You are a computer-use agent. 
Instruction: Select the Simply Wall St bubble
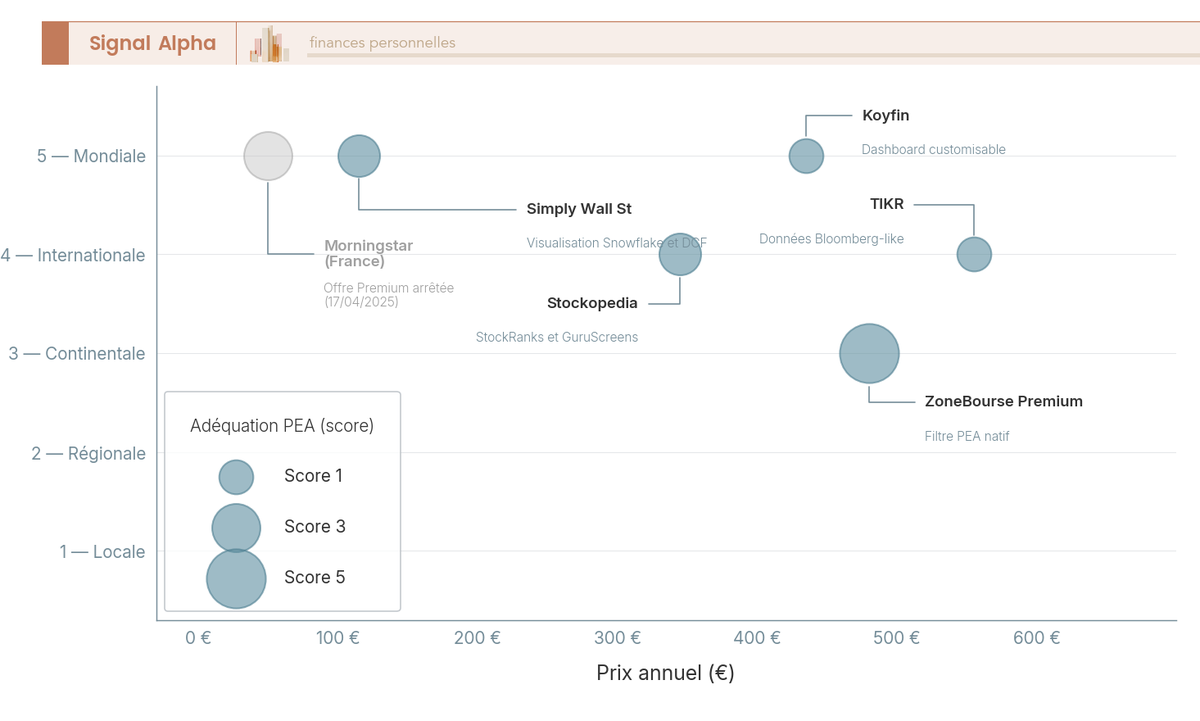coord(359,156)
